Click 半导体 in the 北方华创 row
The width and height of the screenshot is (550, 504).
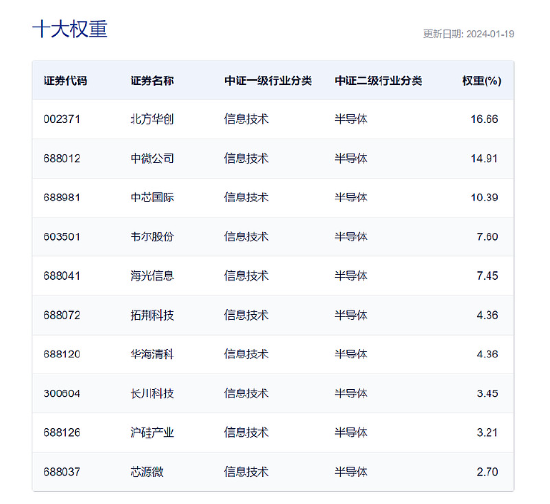tap(351, 119)
